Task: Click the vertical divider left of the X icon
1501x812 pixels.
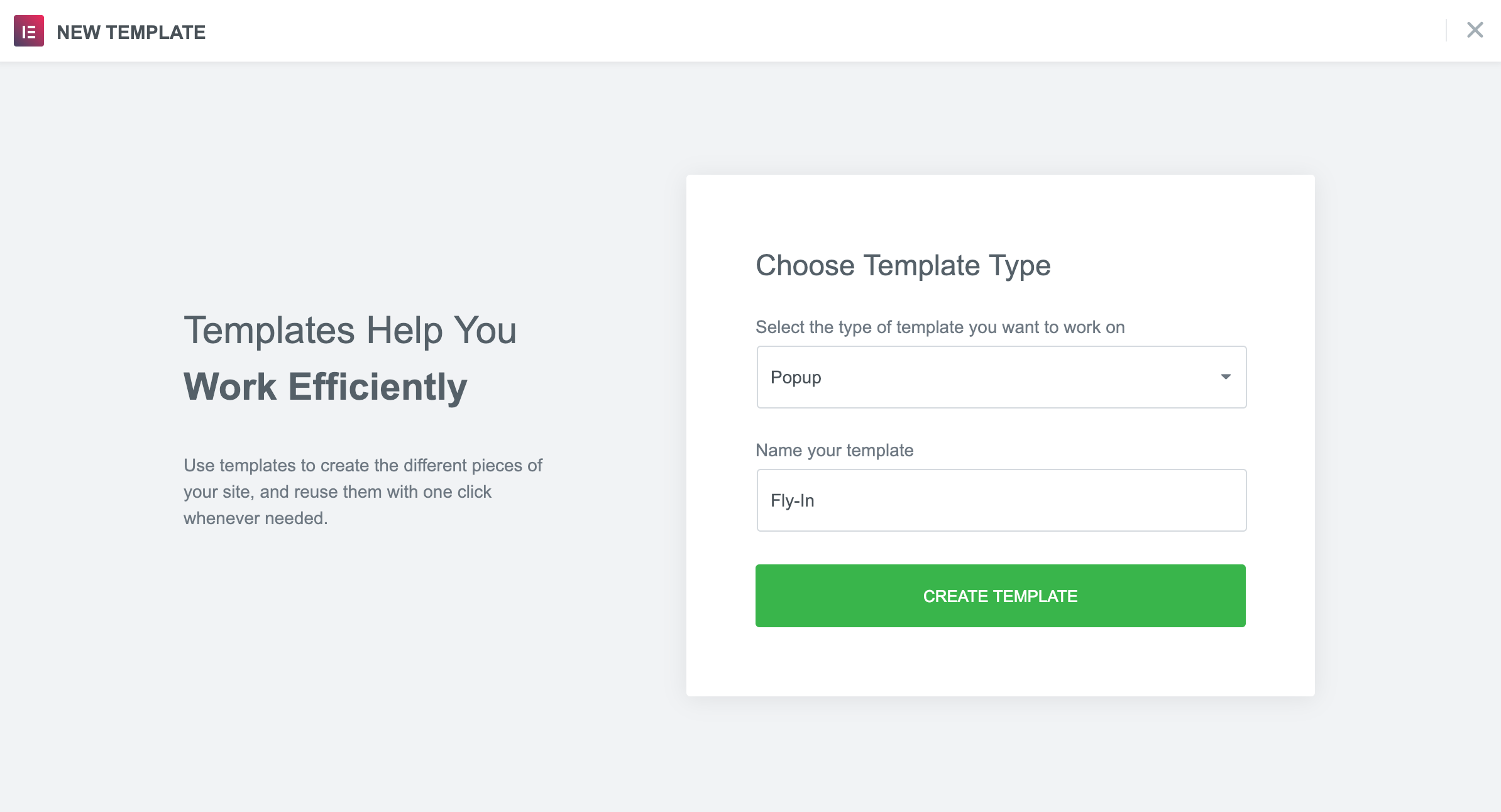Action: (1446, 30)
